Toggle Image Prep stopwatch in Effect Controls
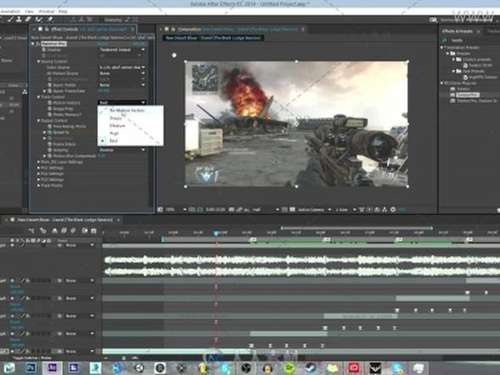Screen dimensions: 500x375 [50, 109]
